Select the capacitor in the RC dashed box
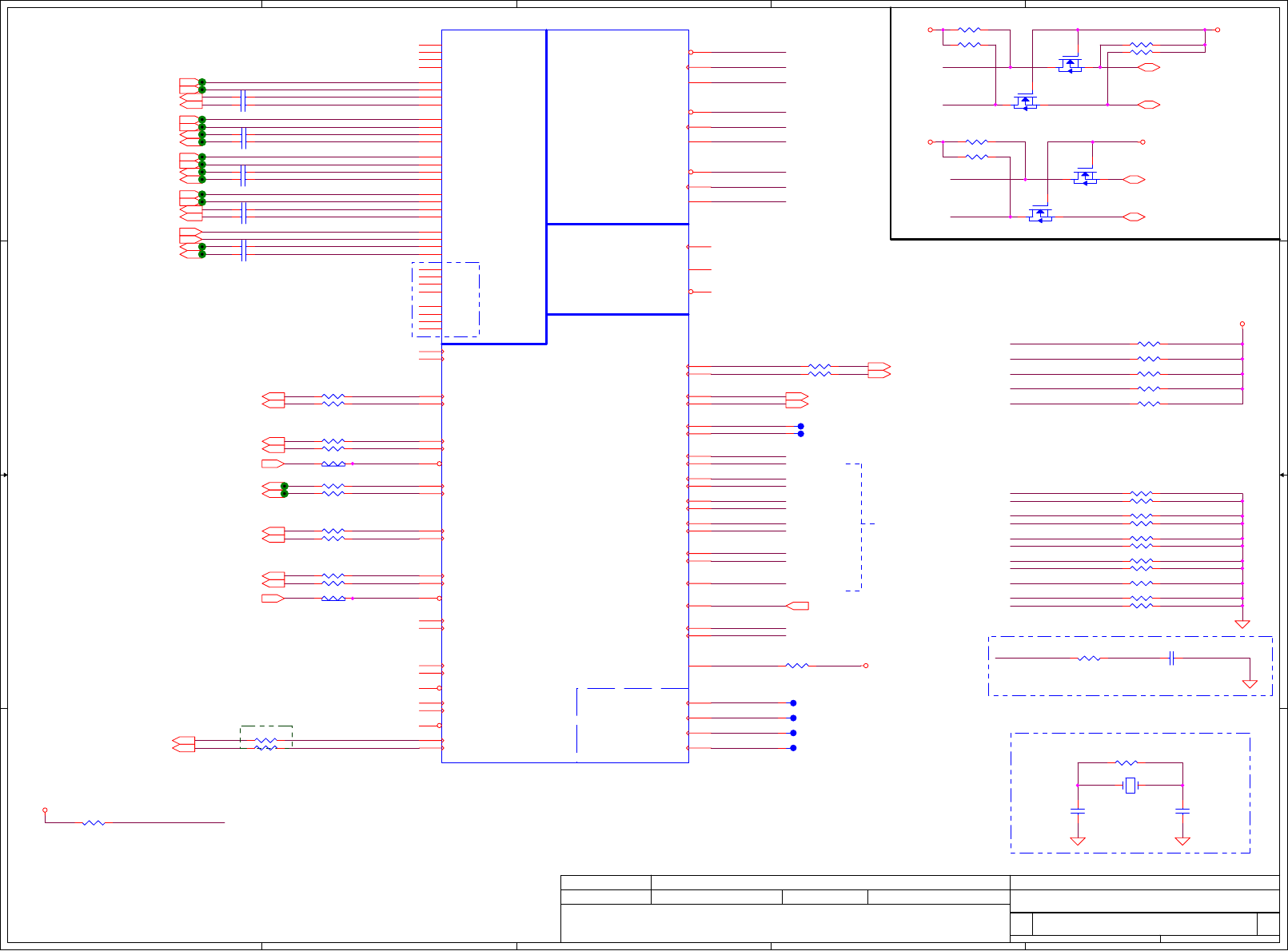Screen dimensions: 1288x951 [1171, 659]
